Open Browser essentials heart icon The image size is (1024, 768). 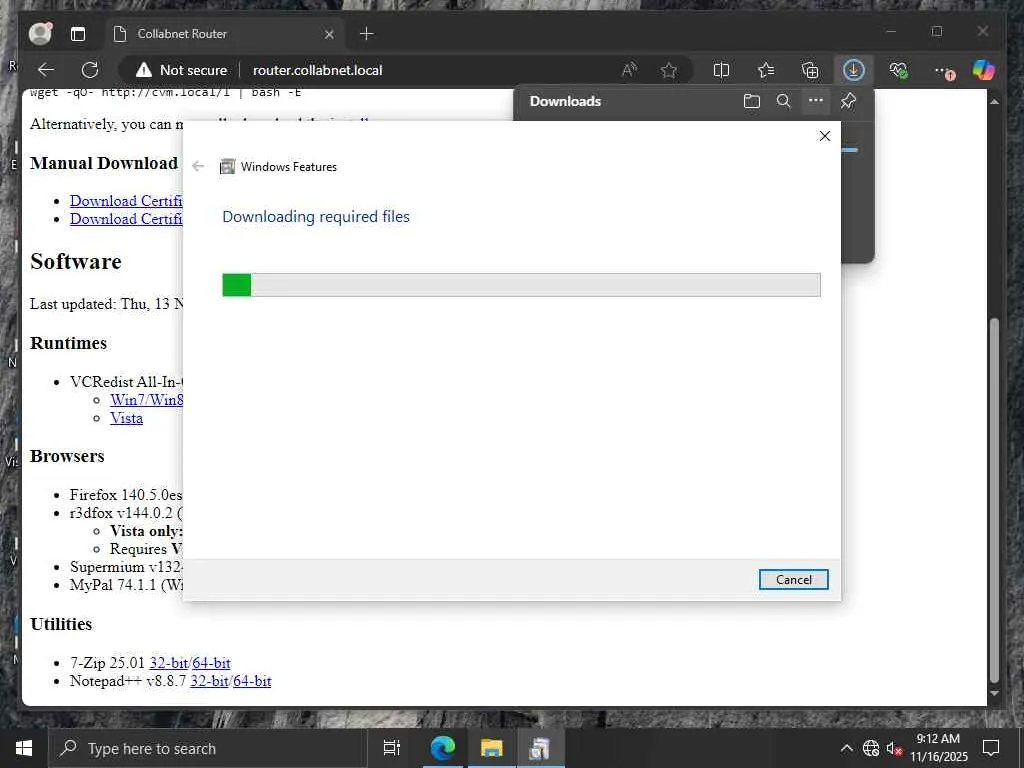[x=898, y=70]
